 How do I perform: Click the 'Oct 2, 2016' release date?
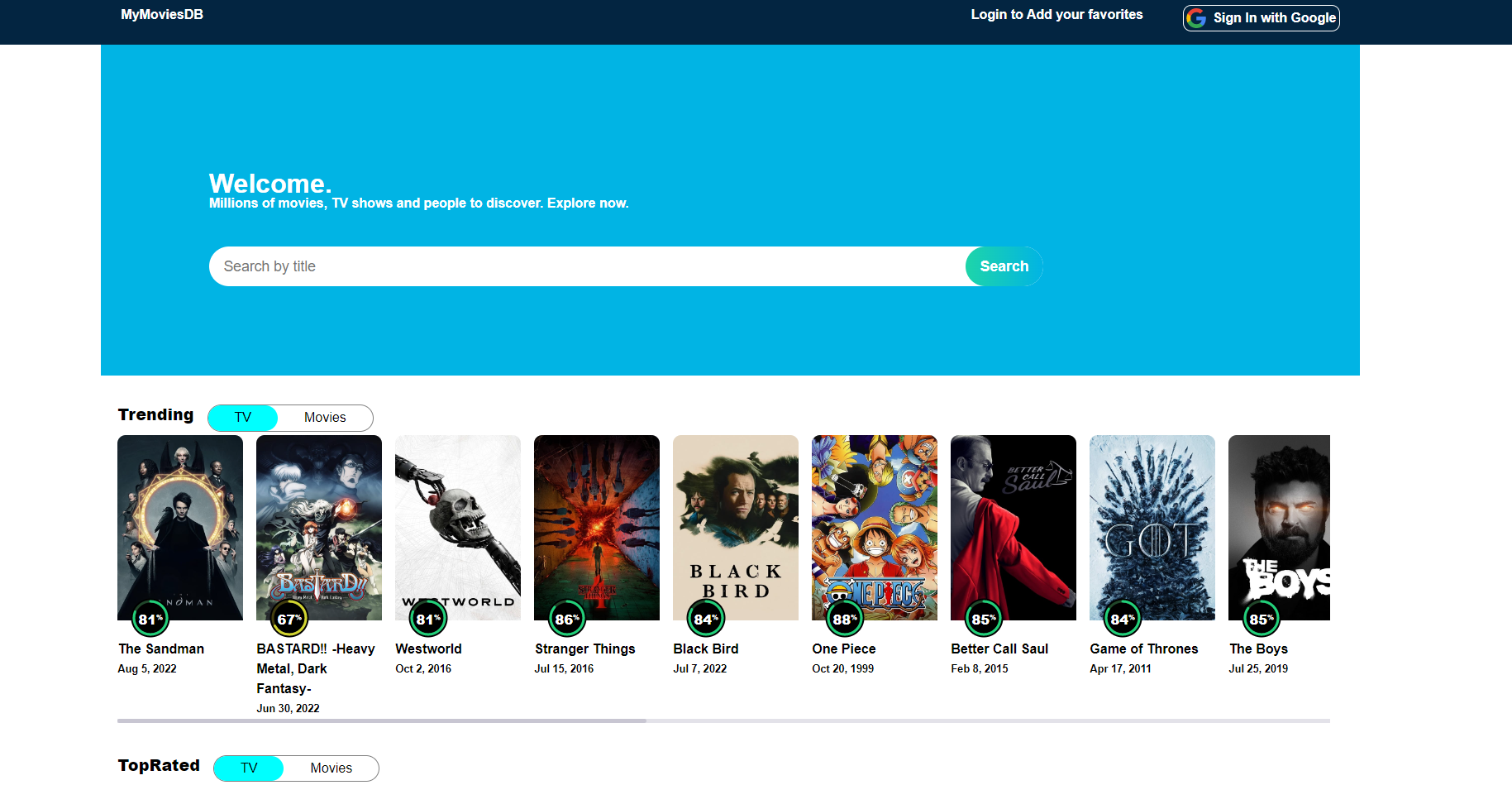423,669
